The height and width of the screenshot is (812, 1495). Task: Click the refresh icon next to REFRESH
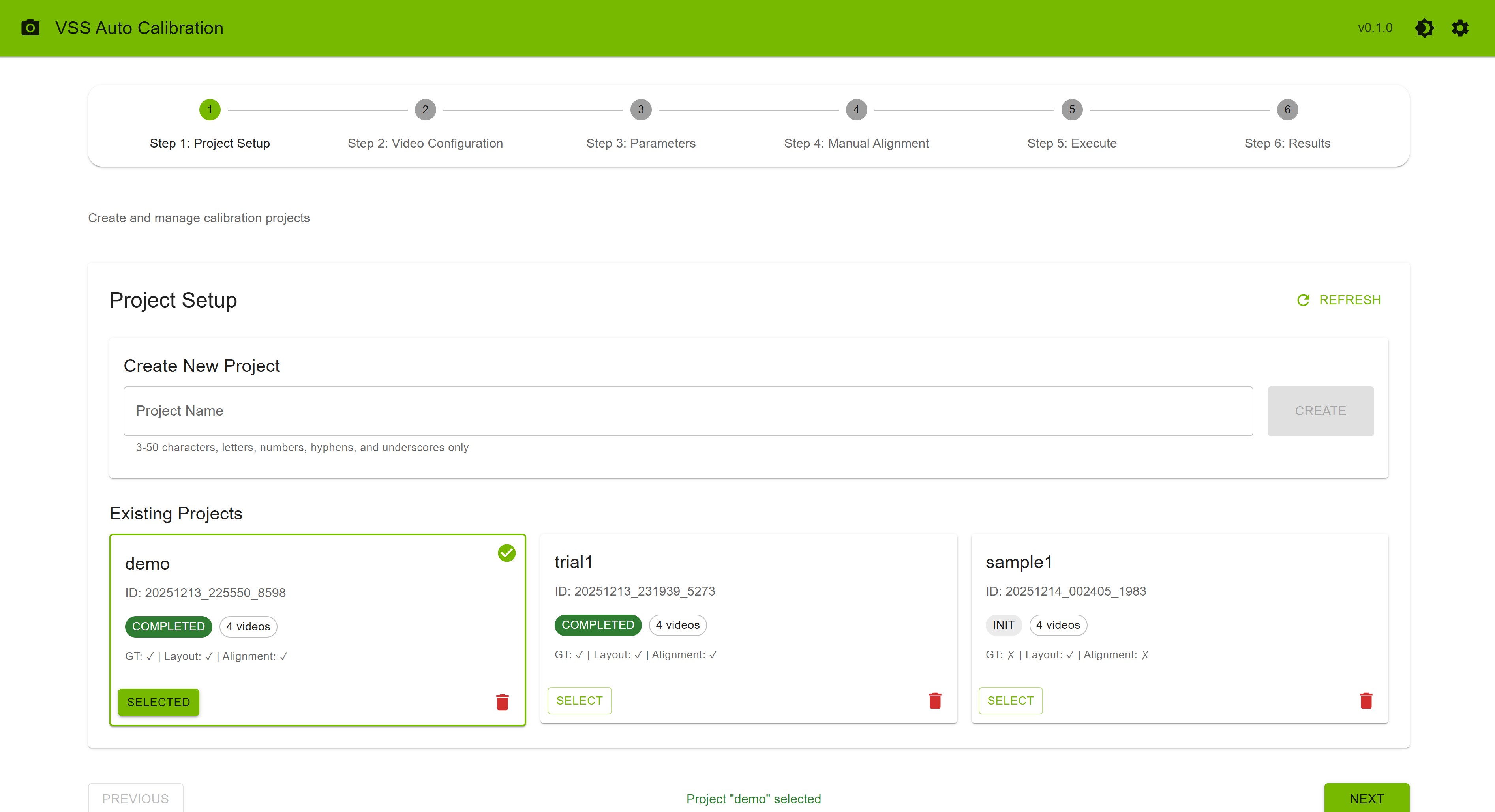(1304, 300)
